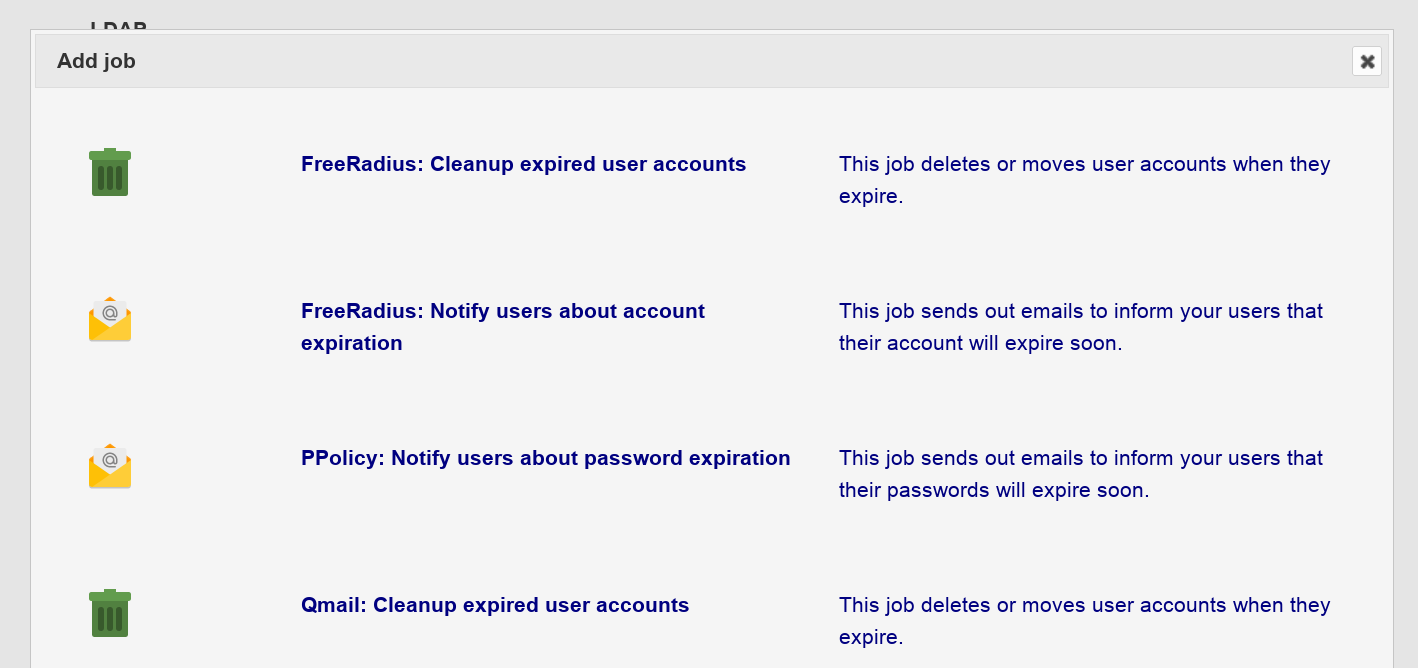Click the dimmed page right of the dialog
This screenshot has width=1418, height=668.
(1406, 350)
